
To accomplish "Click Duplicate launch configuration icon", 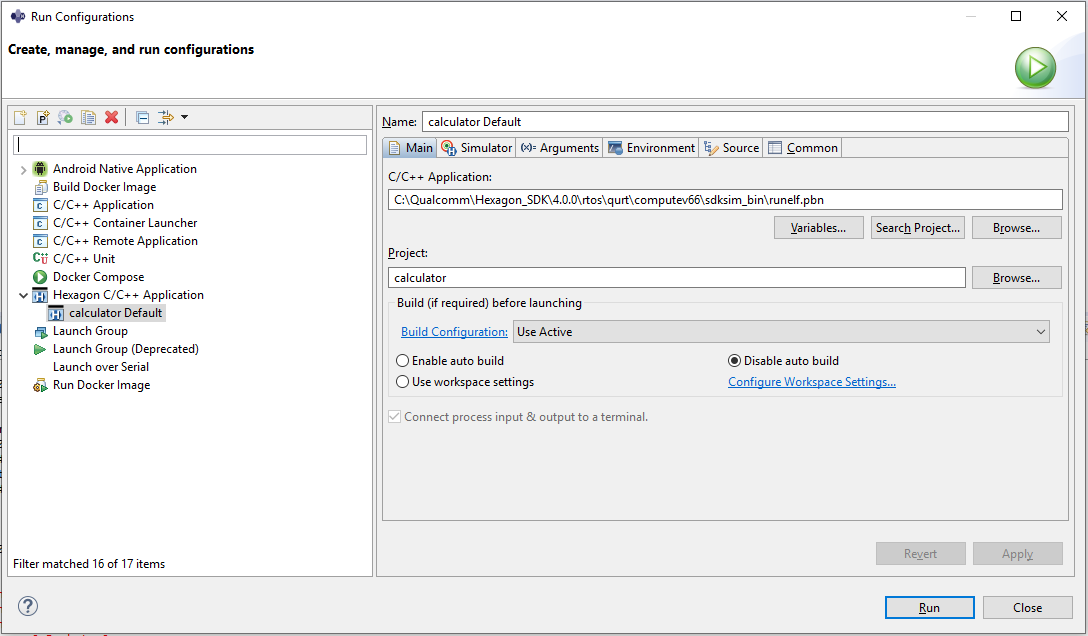I will [x=88, y=117].
